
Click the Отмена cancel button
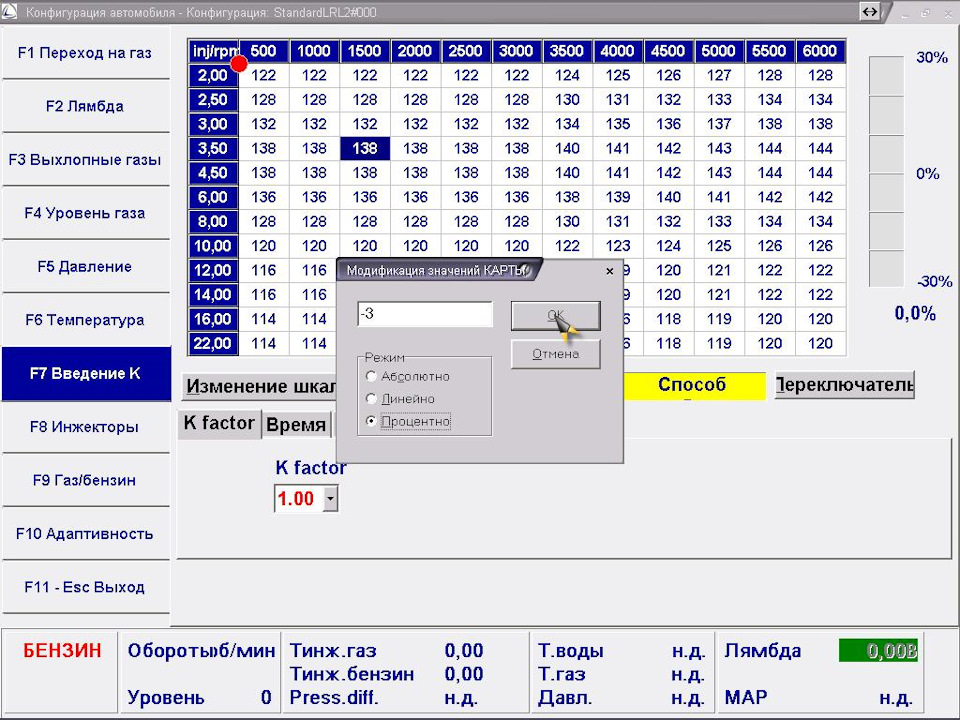(555, 354)
